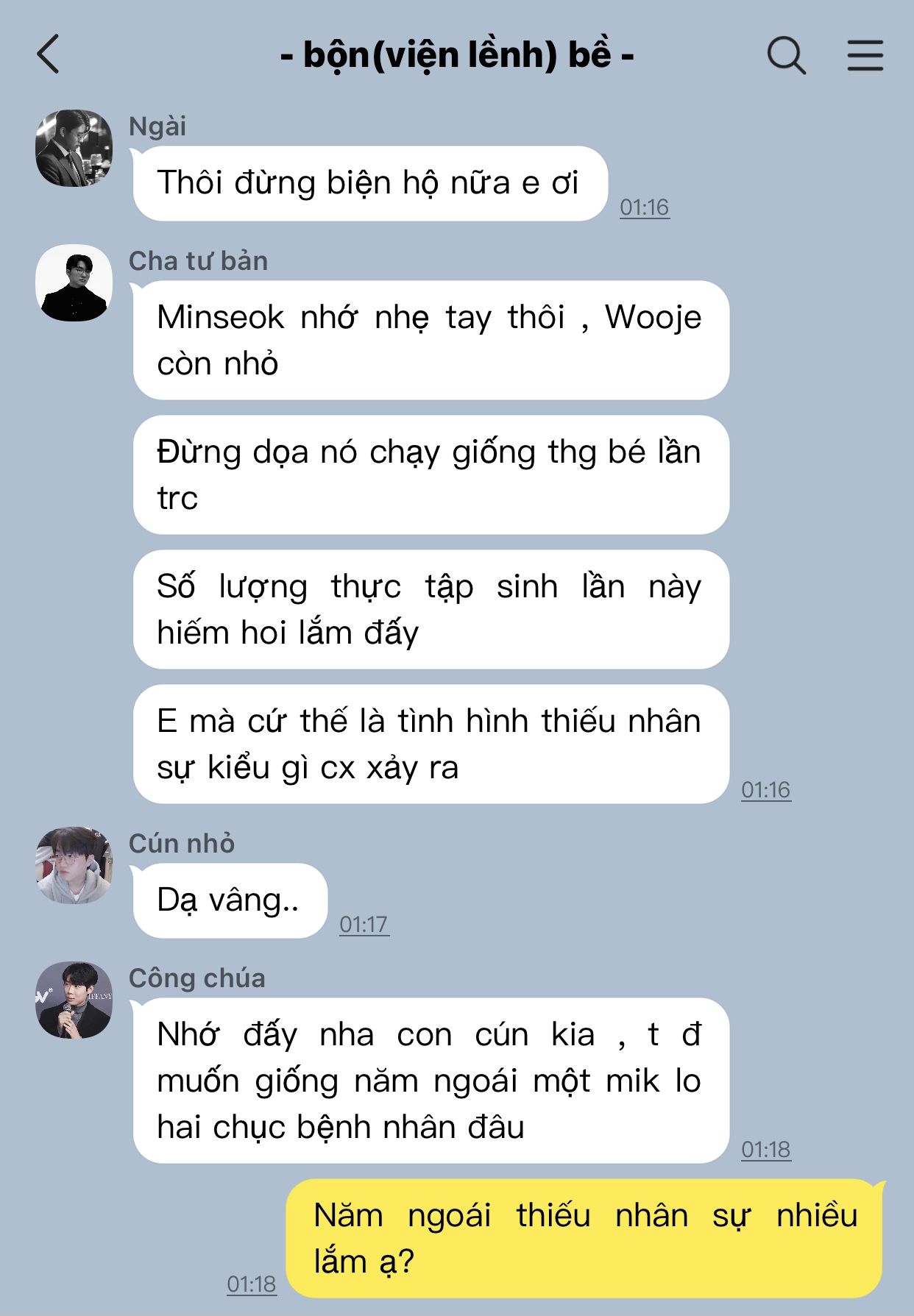Click the sender name Cha tư bản
914x1316 pixels.
(x=198, y=261)
